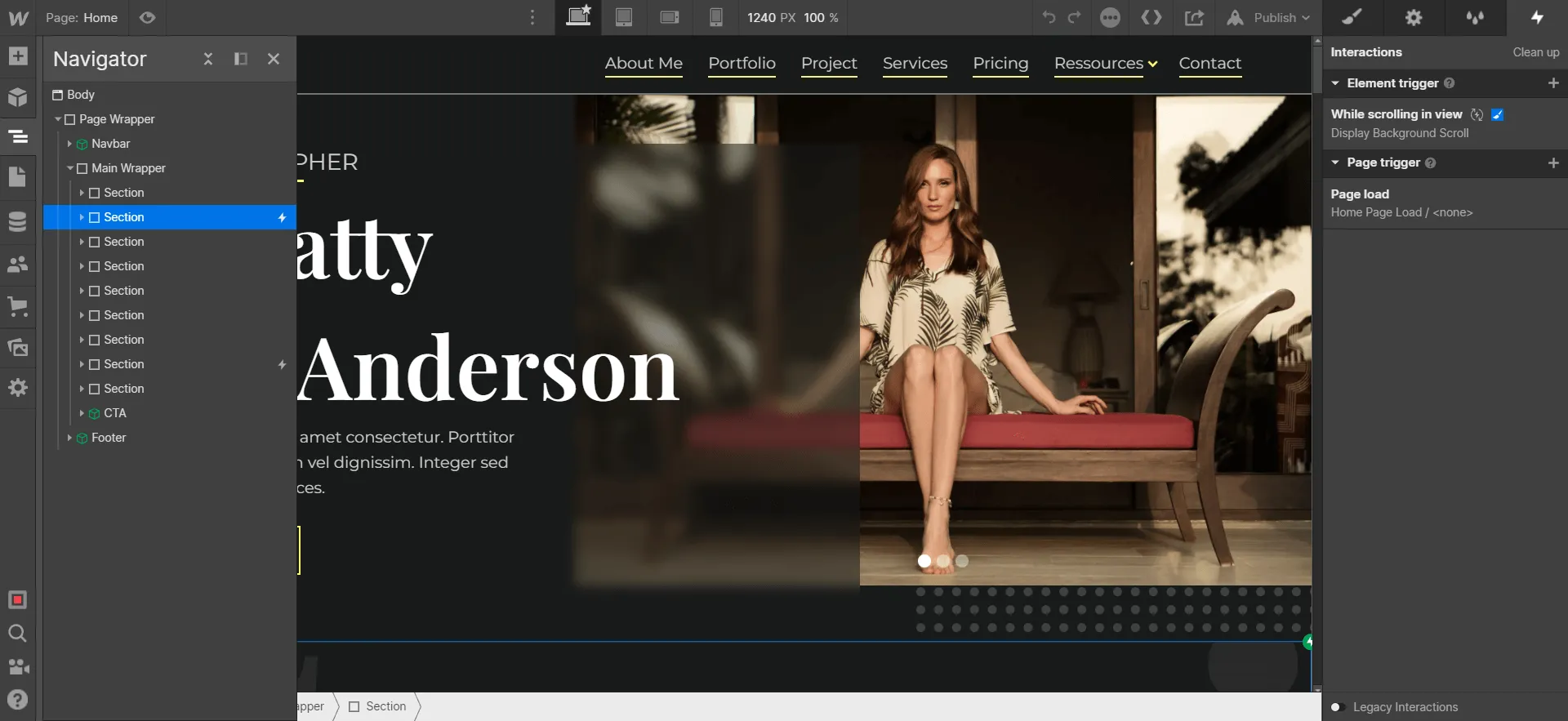Collapse all Navigator tree items
Viewport: 1568px width, 721px height.
click(x=208, y=59)
